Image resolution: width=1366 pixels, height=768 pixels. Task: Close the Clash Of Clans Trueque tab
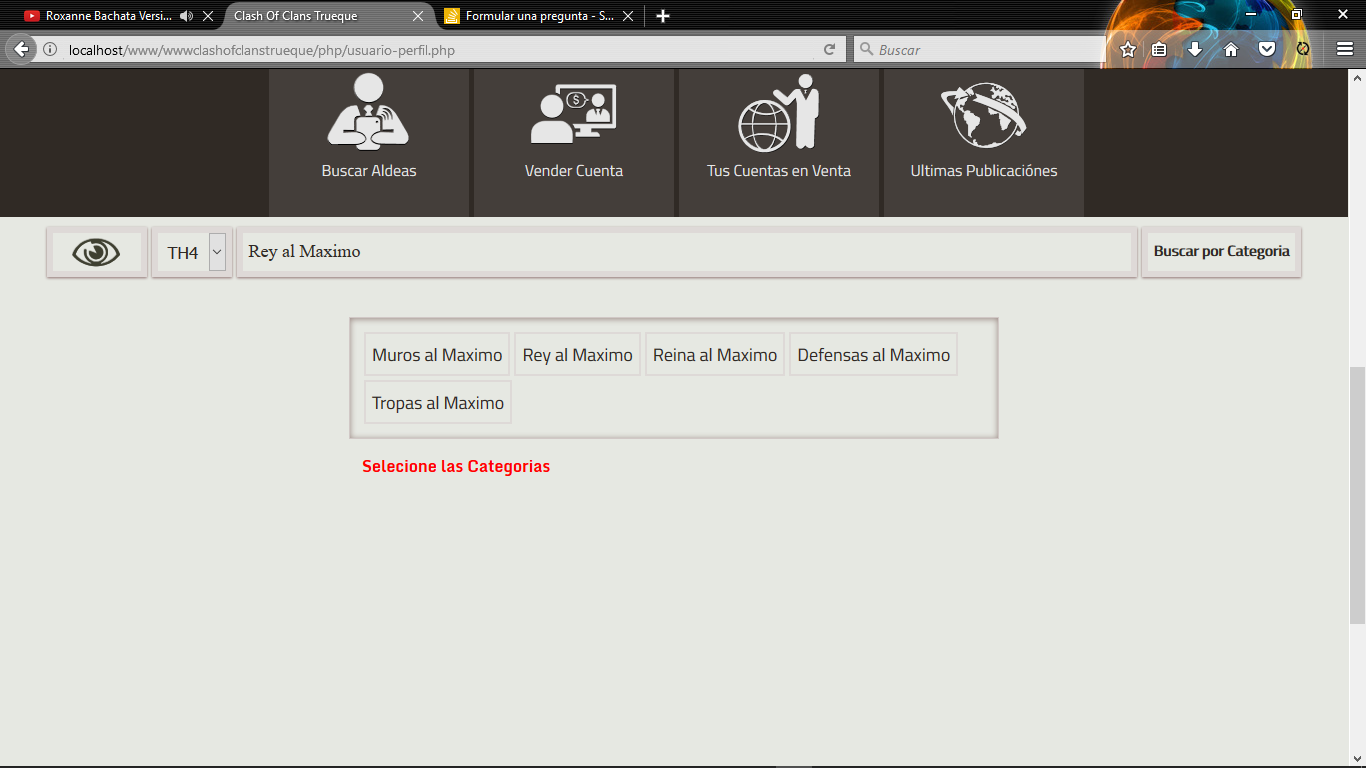(x=418, y=16)
